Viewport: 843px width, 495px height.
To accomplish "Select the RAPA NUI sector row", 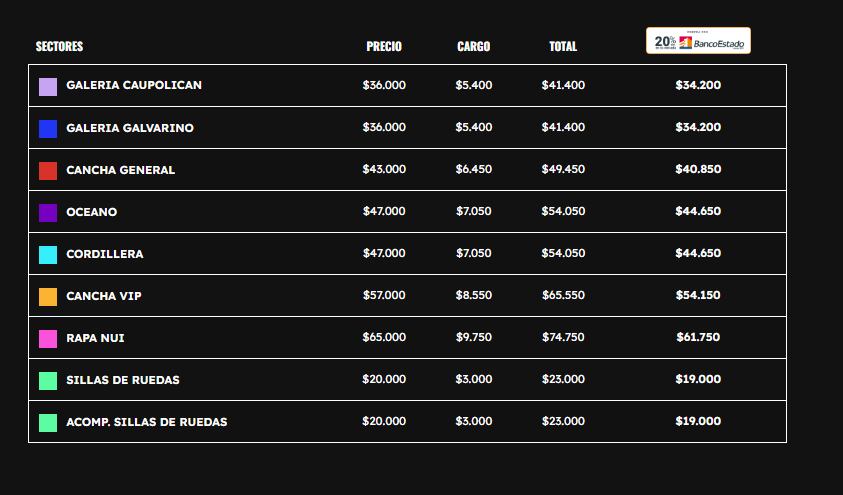I will pos(407,338).
